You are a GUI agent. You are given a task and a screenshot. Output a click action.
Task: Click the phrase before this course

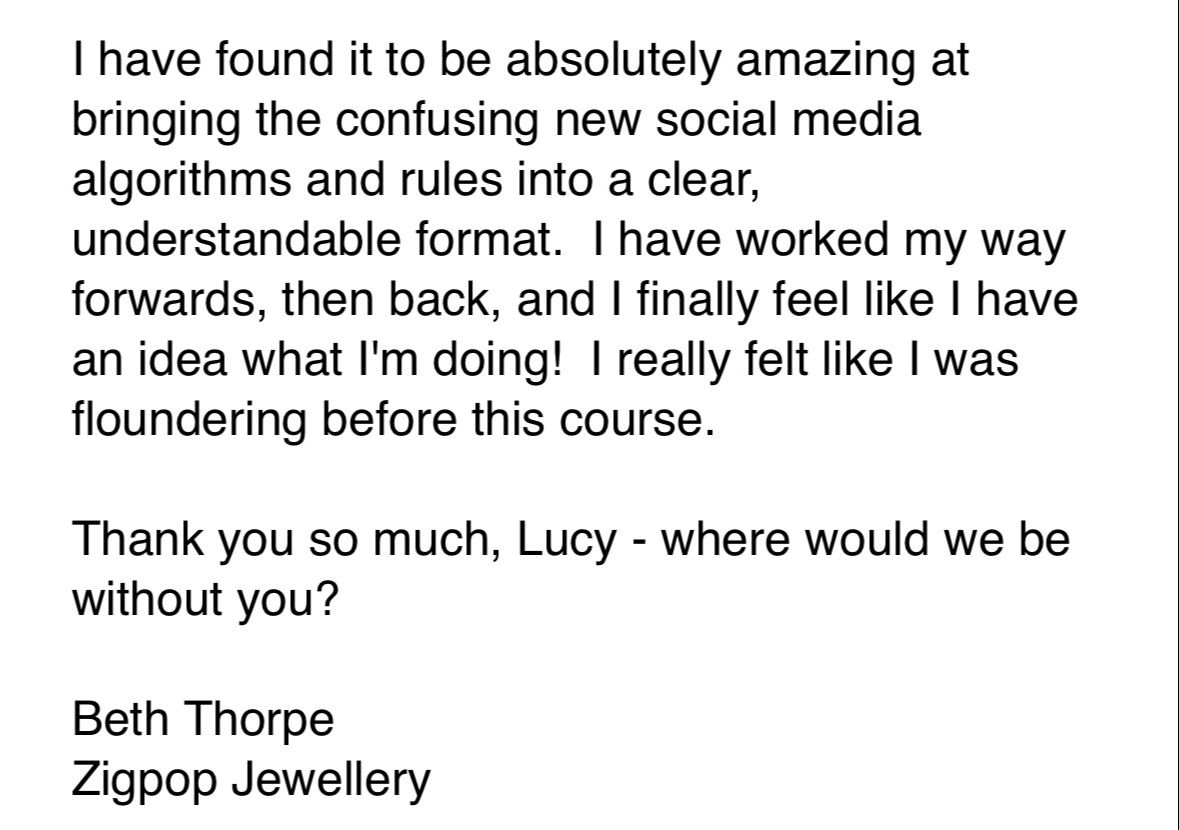tap(516, 419)
